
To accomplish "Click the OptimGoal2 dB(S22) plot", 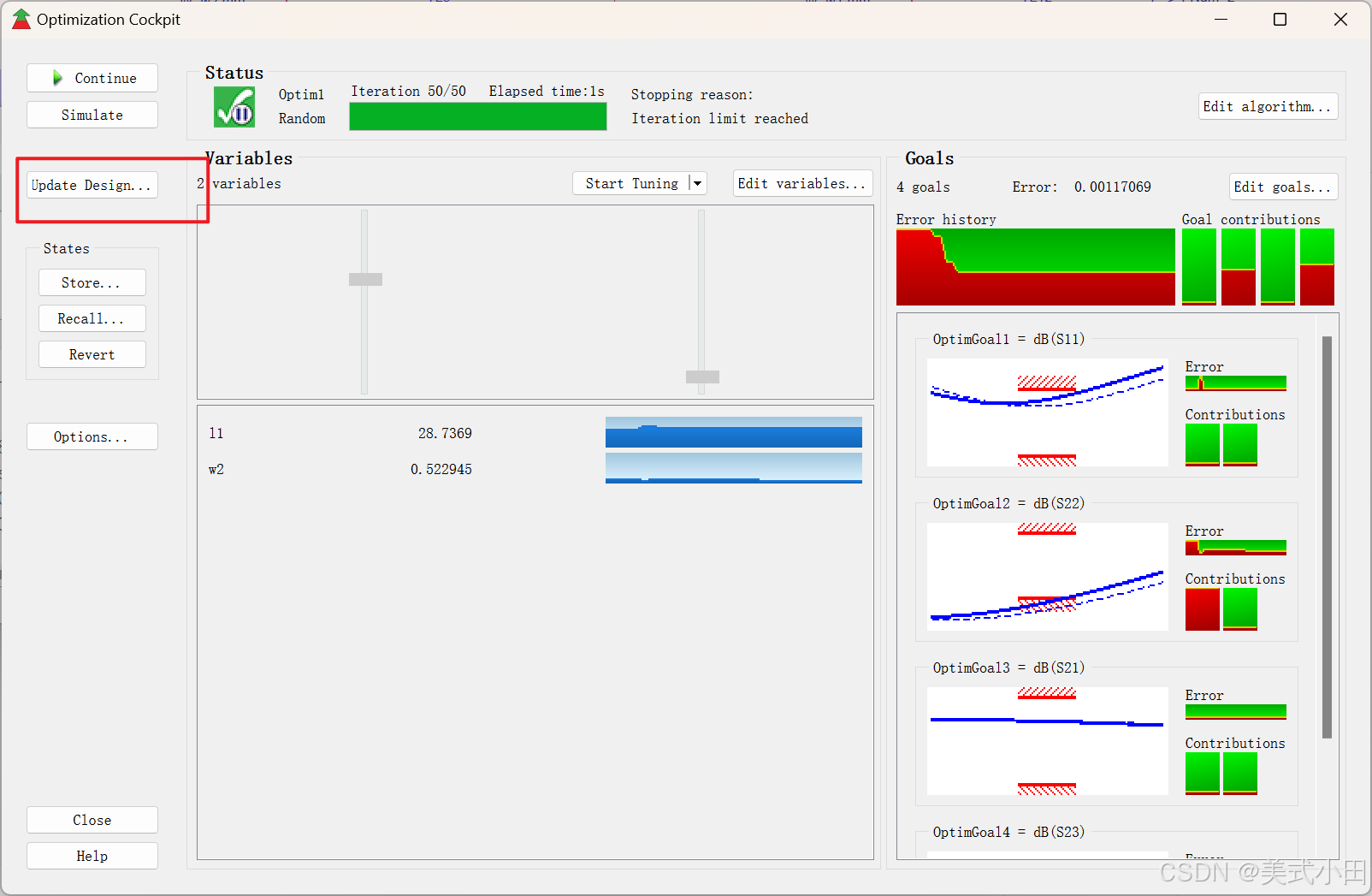I will [x=1048, y=577].
